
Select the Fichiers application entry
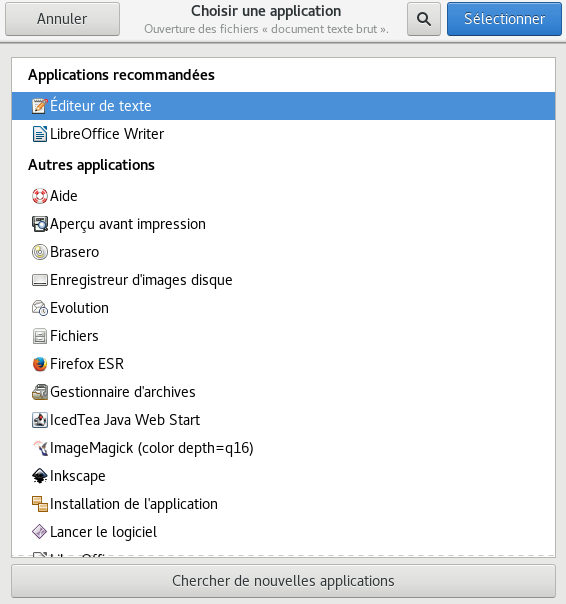[x=283, y=336]
